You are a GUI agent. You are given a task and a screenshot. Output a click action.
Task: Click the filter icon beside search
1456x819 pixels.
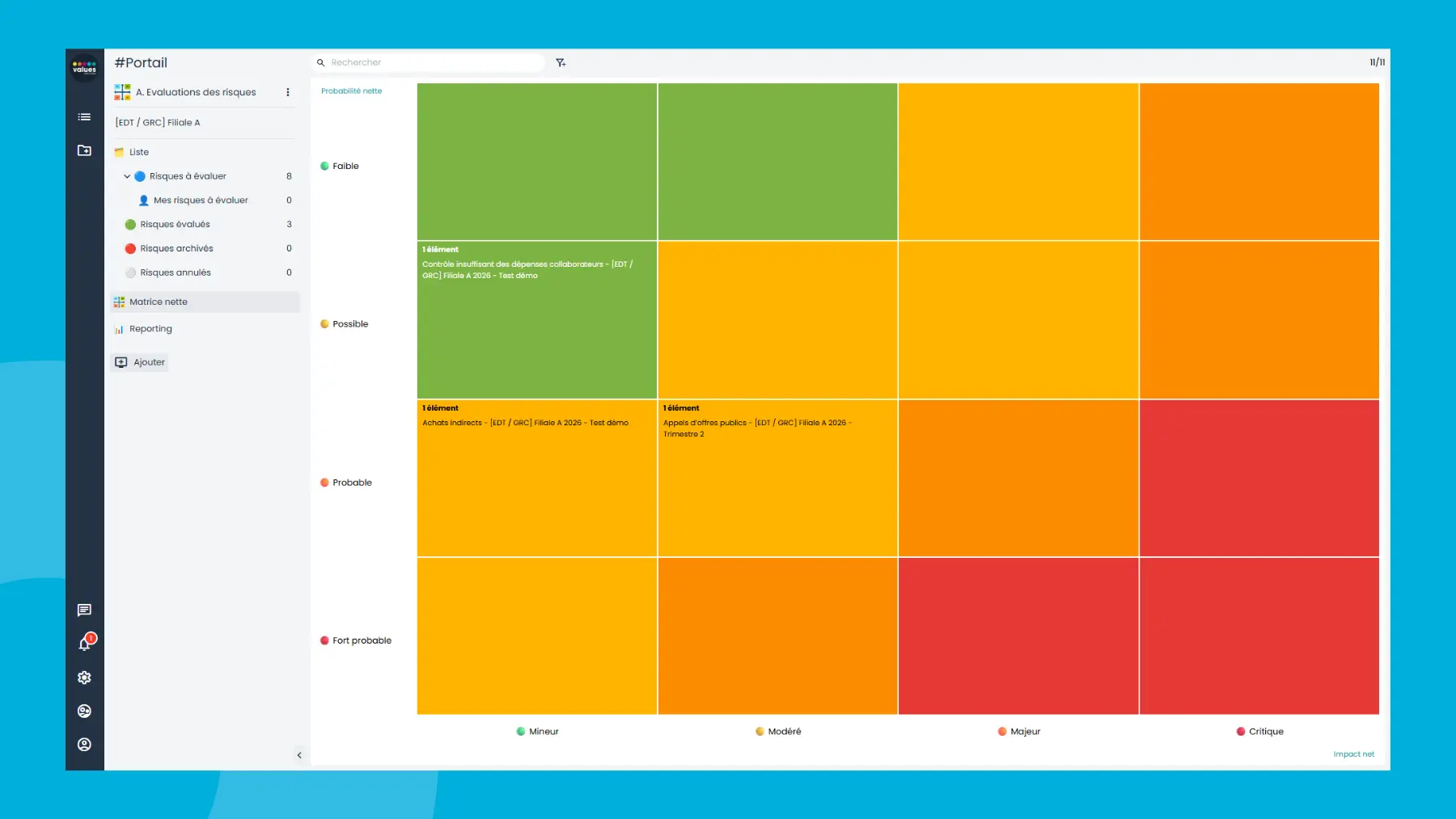[x=561, y=62]
